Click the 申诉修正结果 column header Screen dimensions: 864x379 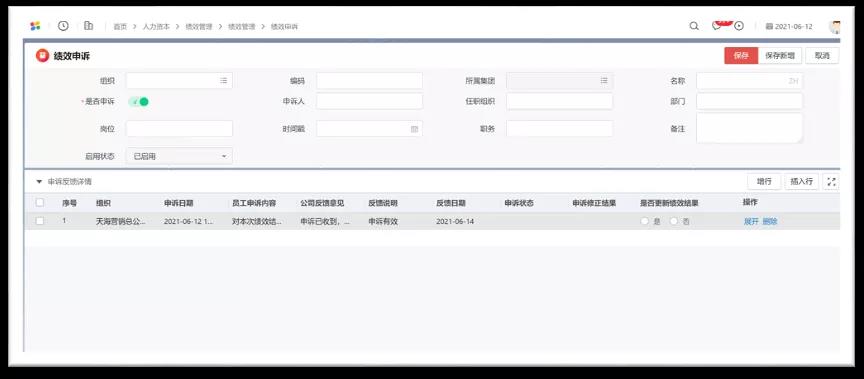pyautogui.click(x=594, y=203)
